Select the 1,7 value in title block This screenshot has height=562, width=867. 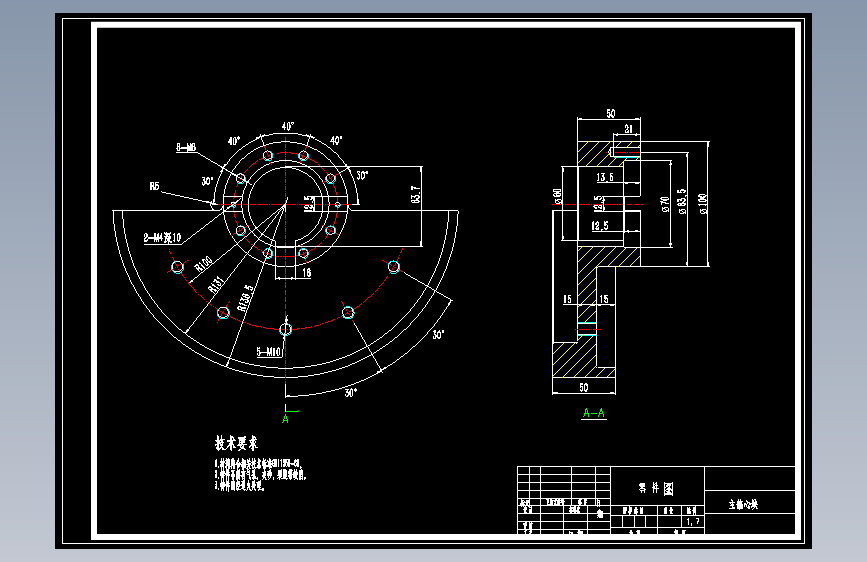click(693, 521)
